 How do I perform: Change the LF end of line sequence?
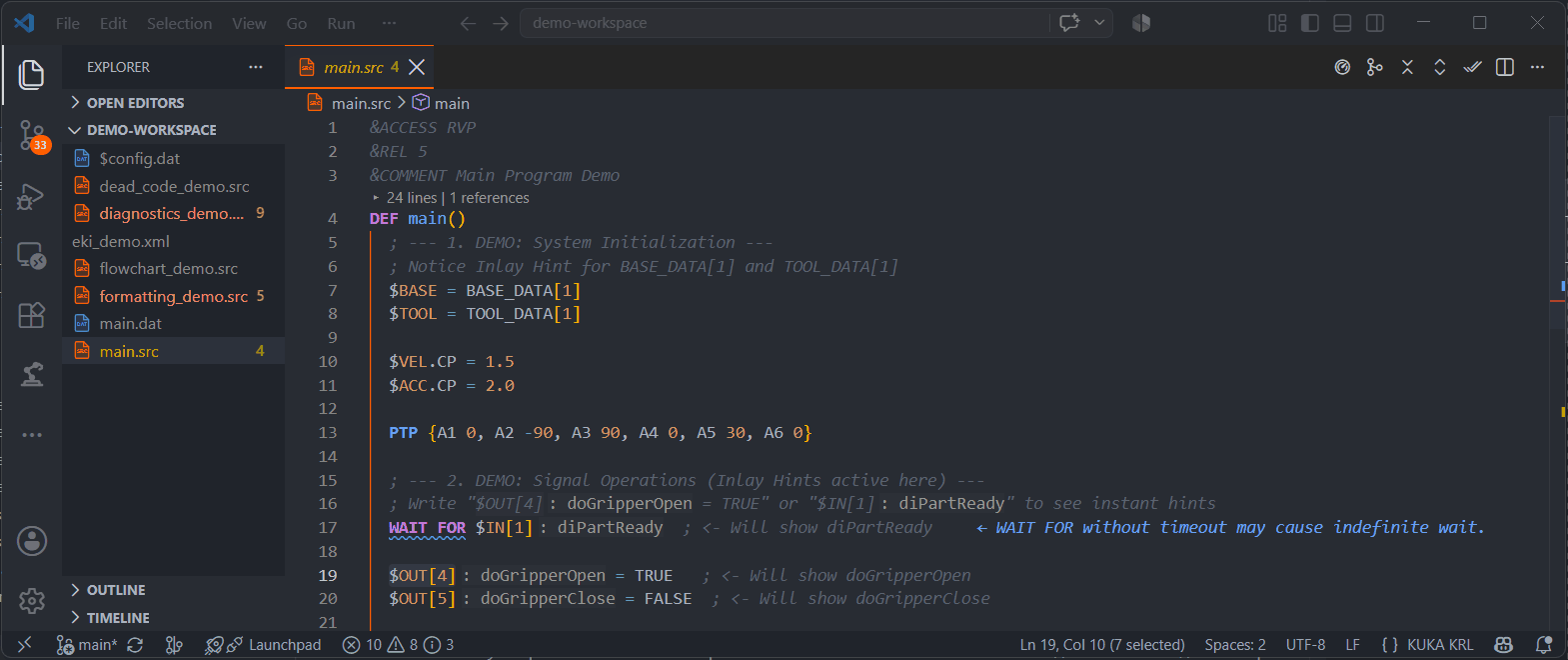[x=1352, y=645]
